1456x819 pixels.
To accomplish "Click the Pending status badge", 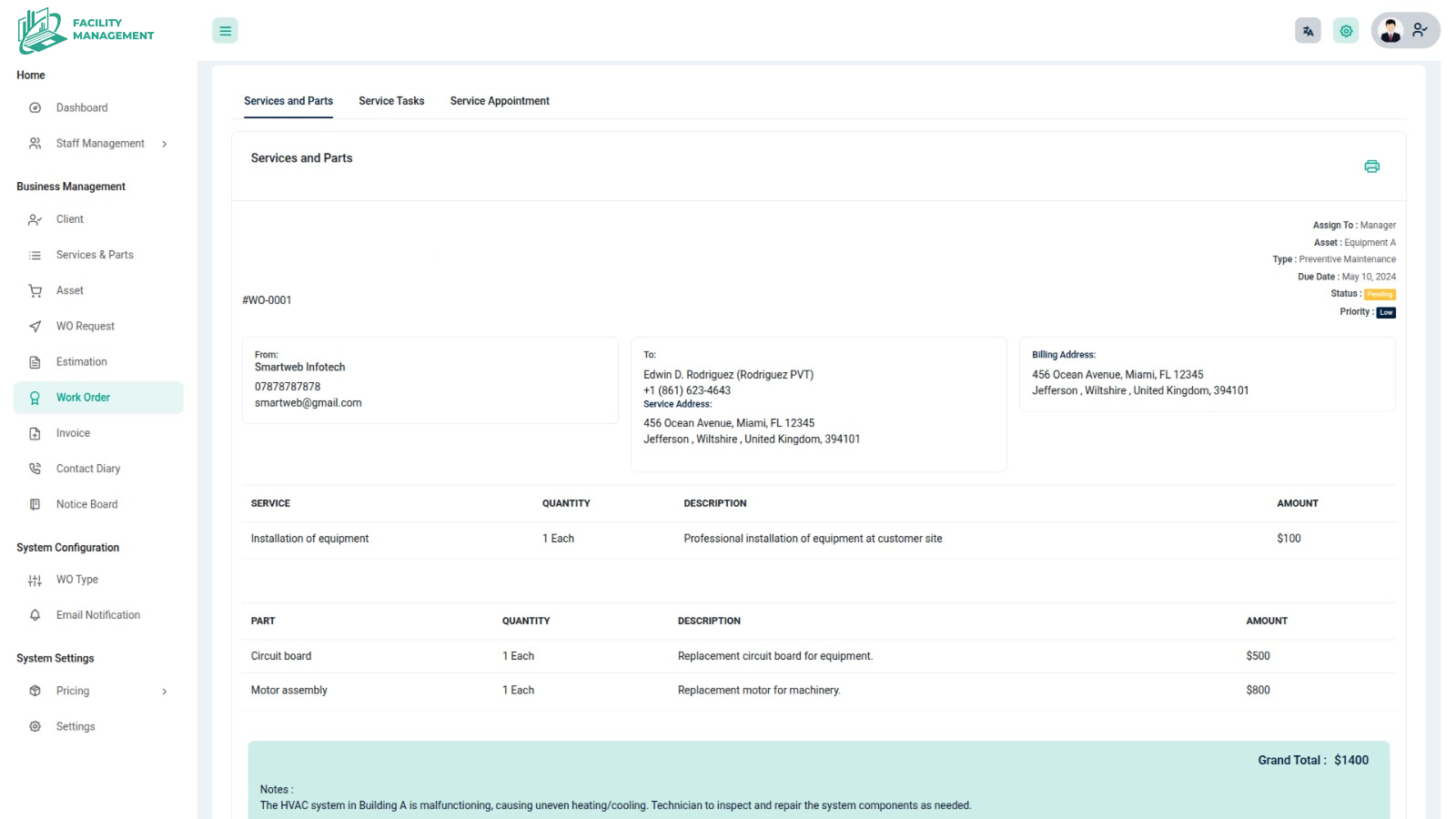I will click(1380, 295).
